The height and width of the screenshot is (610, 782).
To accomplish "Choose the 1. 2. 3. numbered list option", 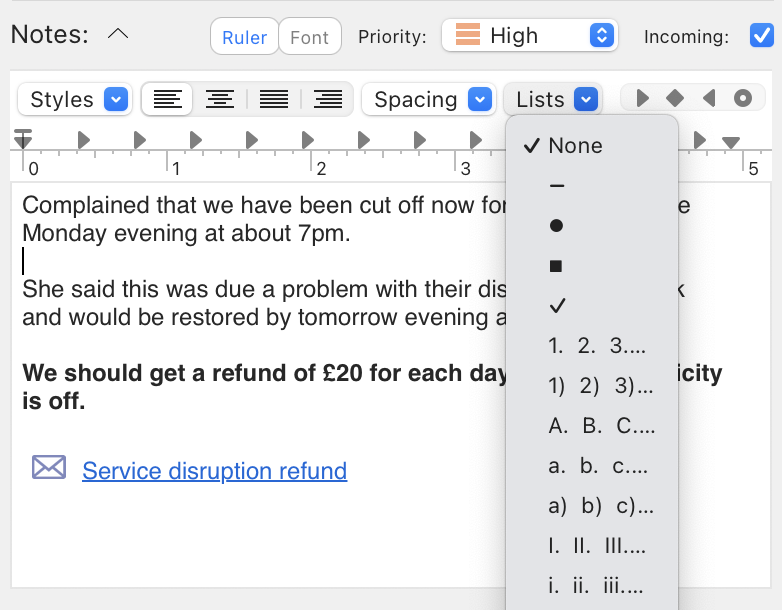I will 597,346.
